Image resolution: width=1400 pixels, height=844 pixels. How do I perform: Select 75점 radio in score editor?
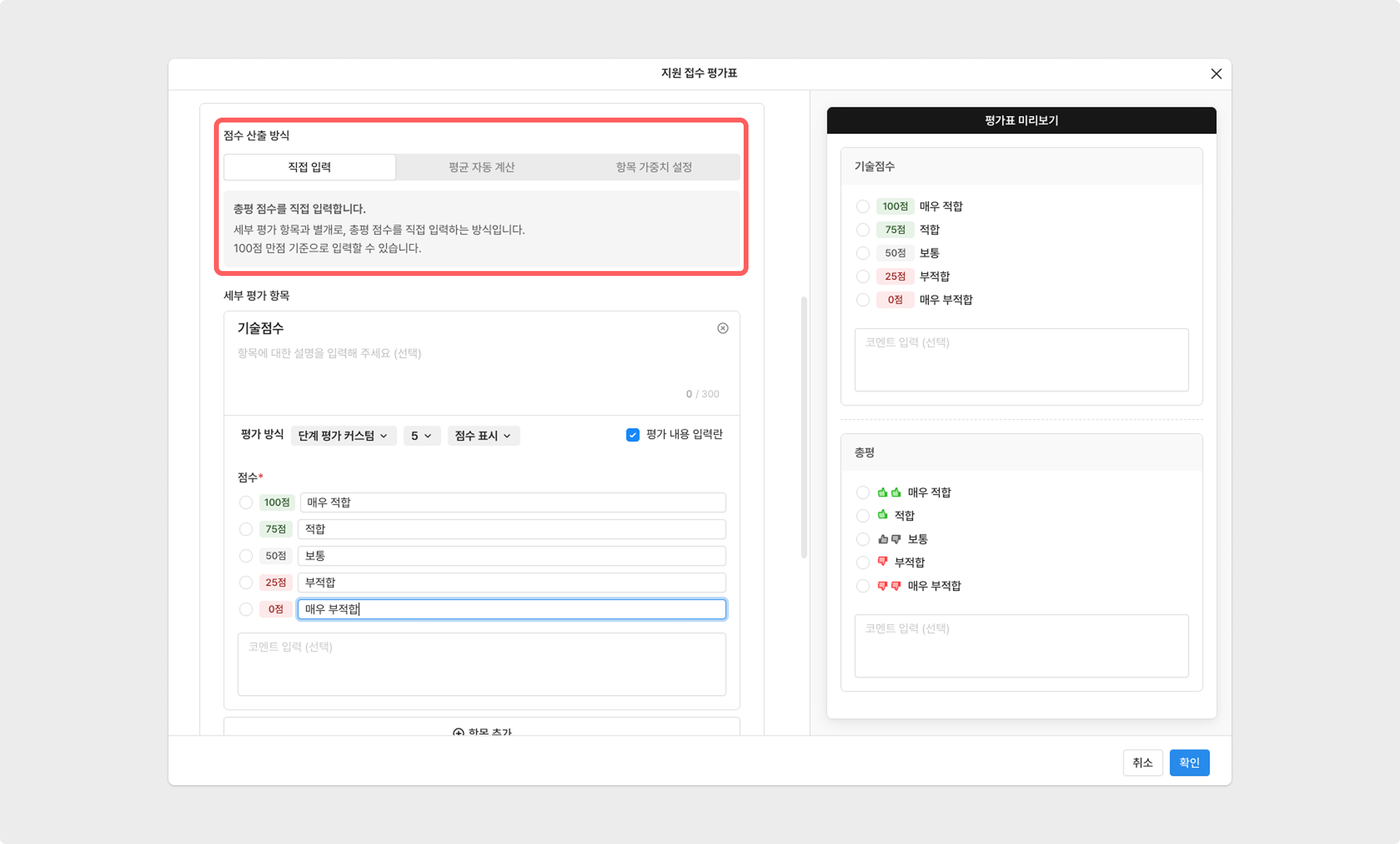tap(245, 529)
